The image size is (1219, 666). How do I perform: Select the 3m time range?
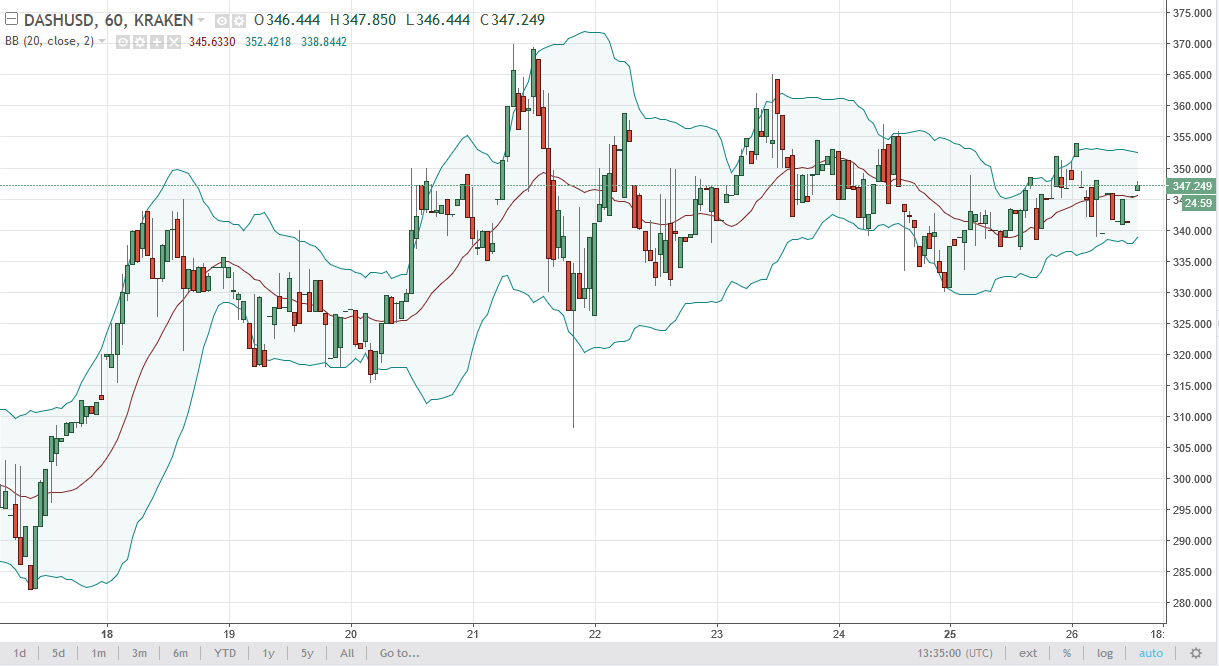(139, 653)
